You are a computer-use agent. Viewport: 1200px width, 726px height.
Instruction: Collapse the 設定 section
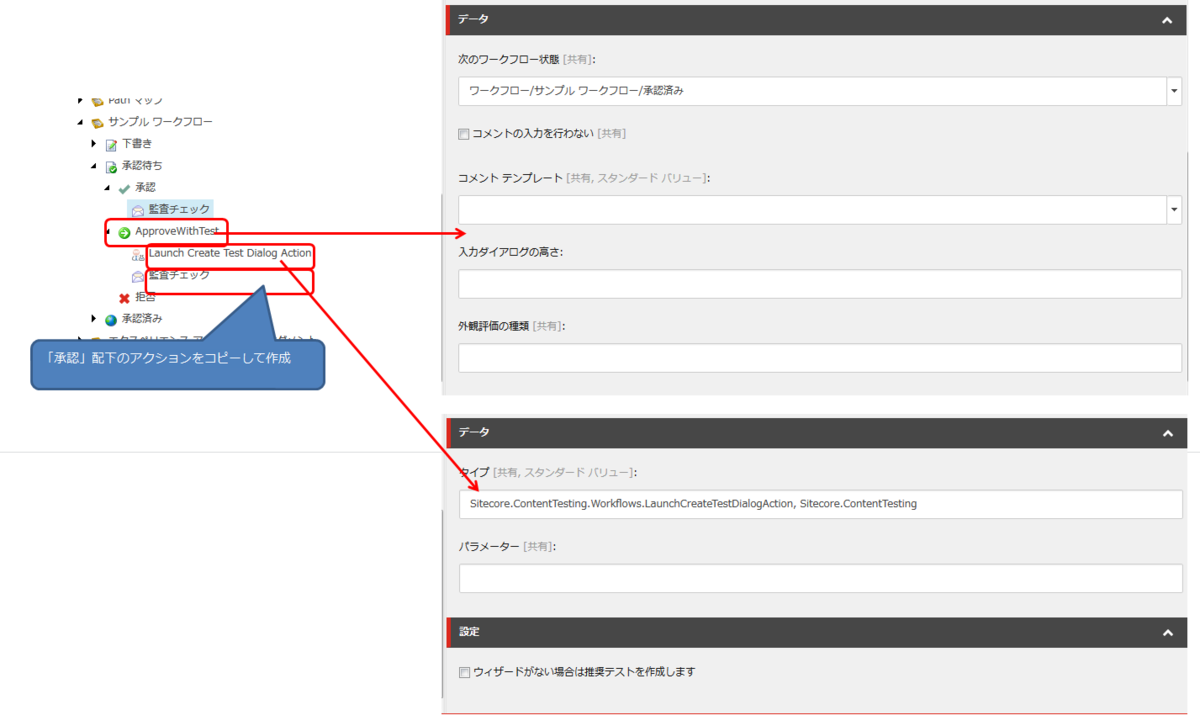1167,633
